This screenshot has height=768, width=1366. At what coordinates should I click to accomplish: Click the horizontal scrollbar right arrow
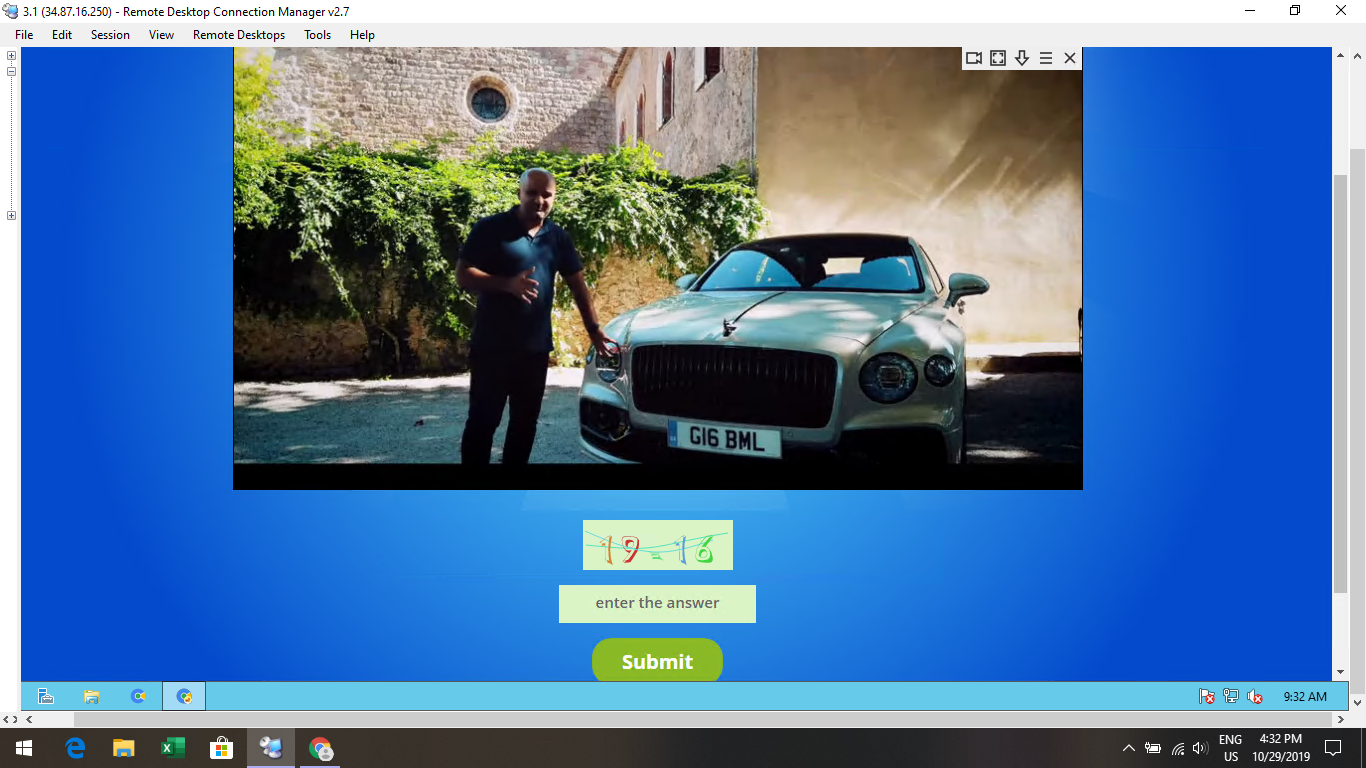pos(1340,719)
